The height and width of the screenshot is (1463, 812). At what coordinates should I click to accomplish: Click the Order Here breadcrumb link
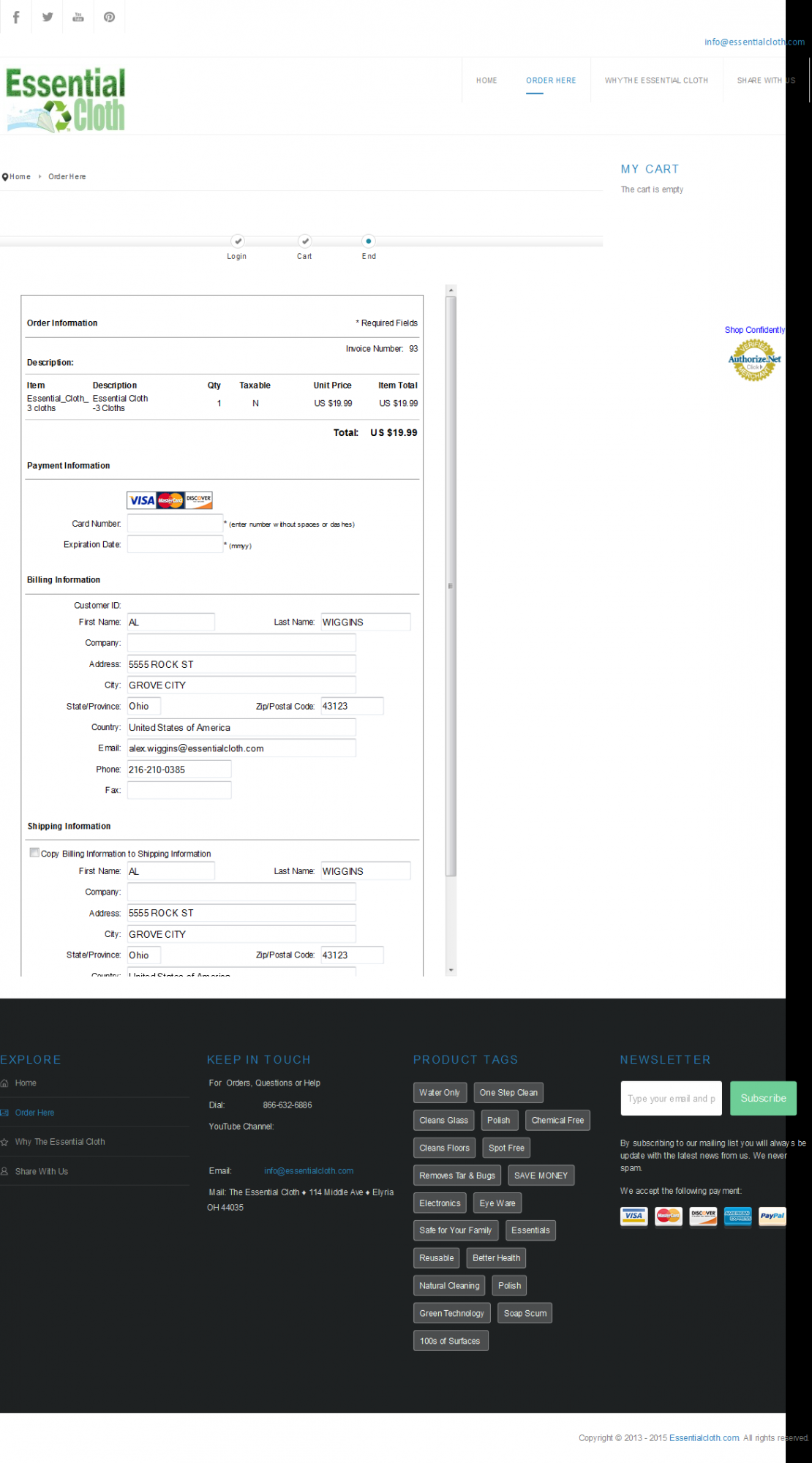tap(67, 177)
